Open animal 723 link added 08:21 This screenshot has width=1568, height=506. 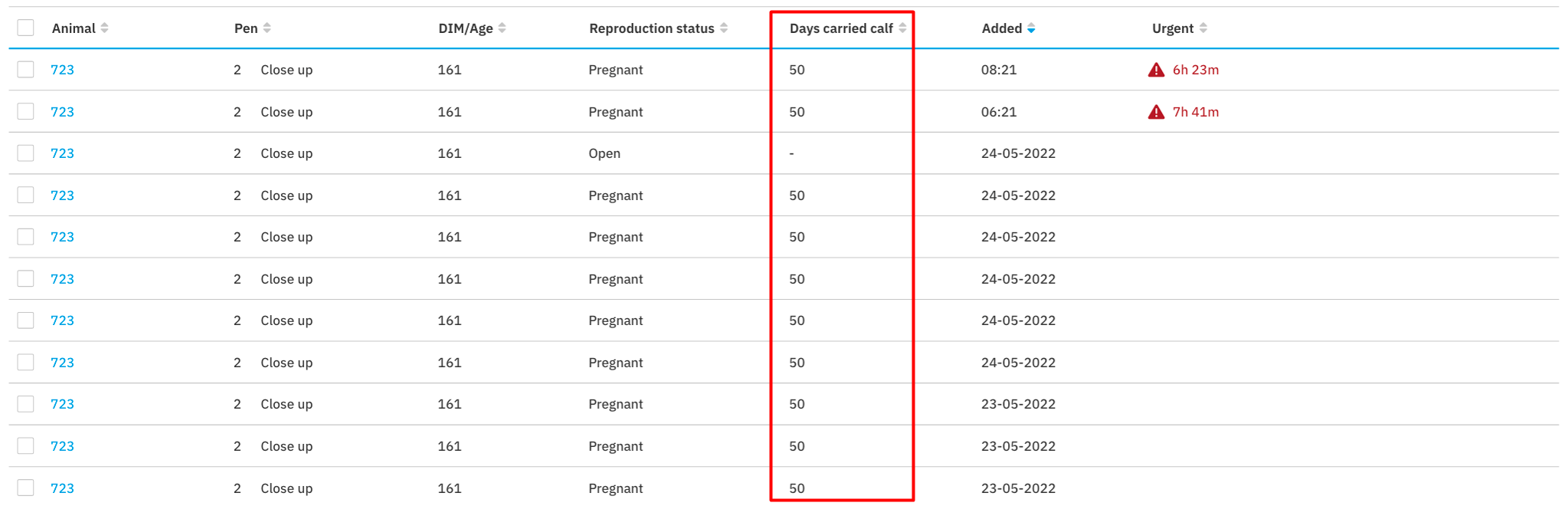point(63,70)
